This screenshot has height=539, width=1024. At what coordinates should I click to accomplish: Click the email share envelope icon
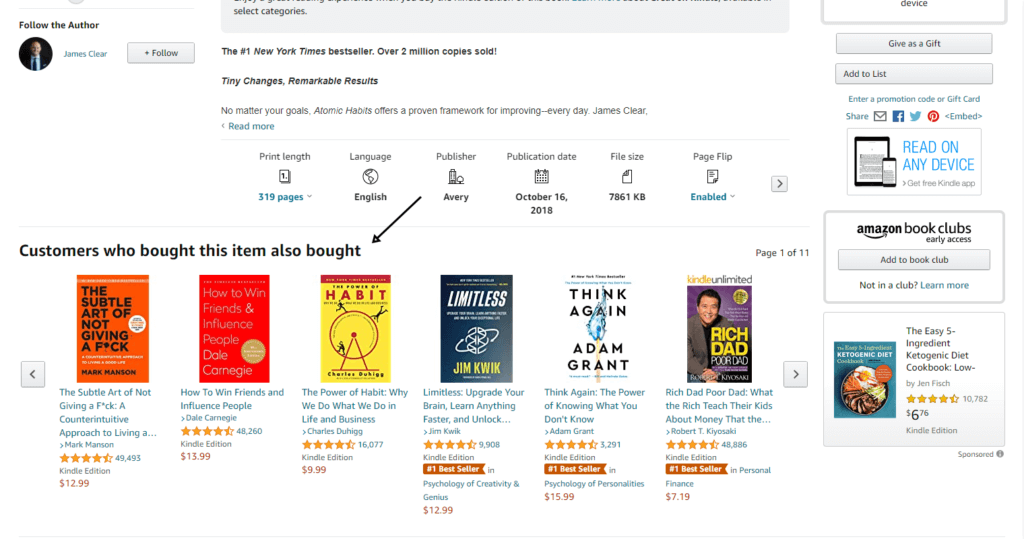pos(880,116)
